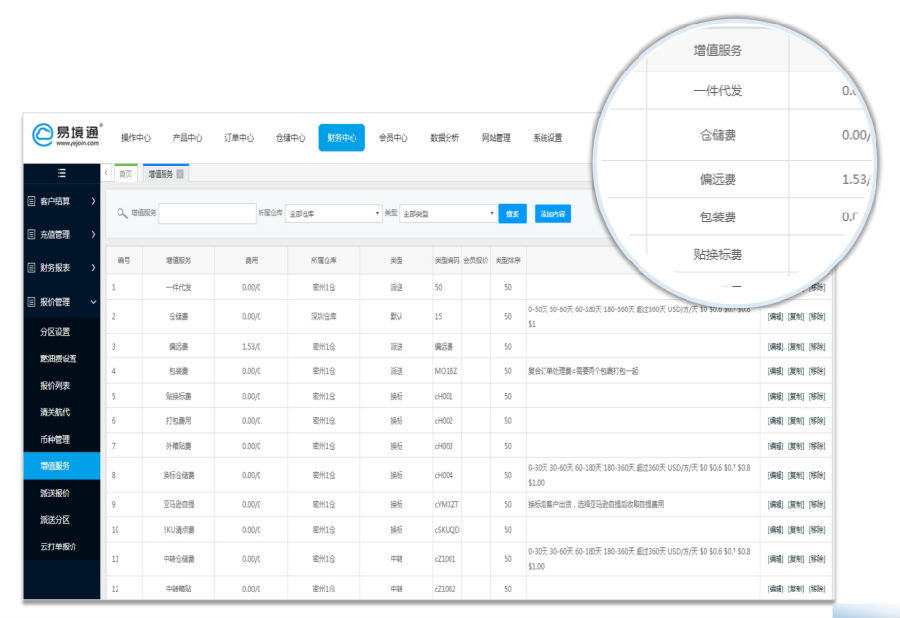The height and width of the screenshot is (618, 900).
Task: Open 会员中心 in top navigation
Action: tap(393, 138)
